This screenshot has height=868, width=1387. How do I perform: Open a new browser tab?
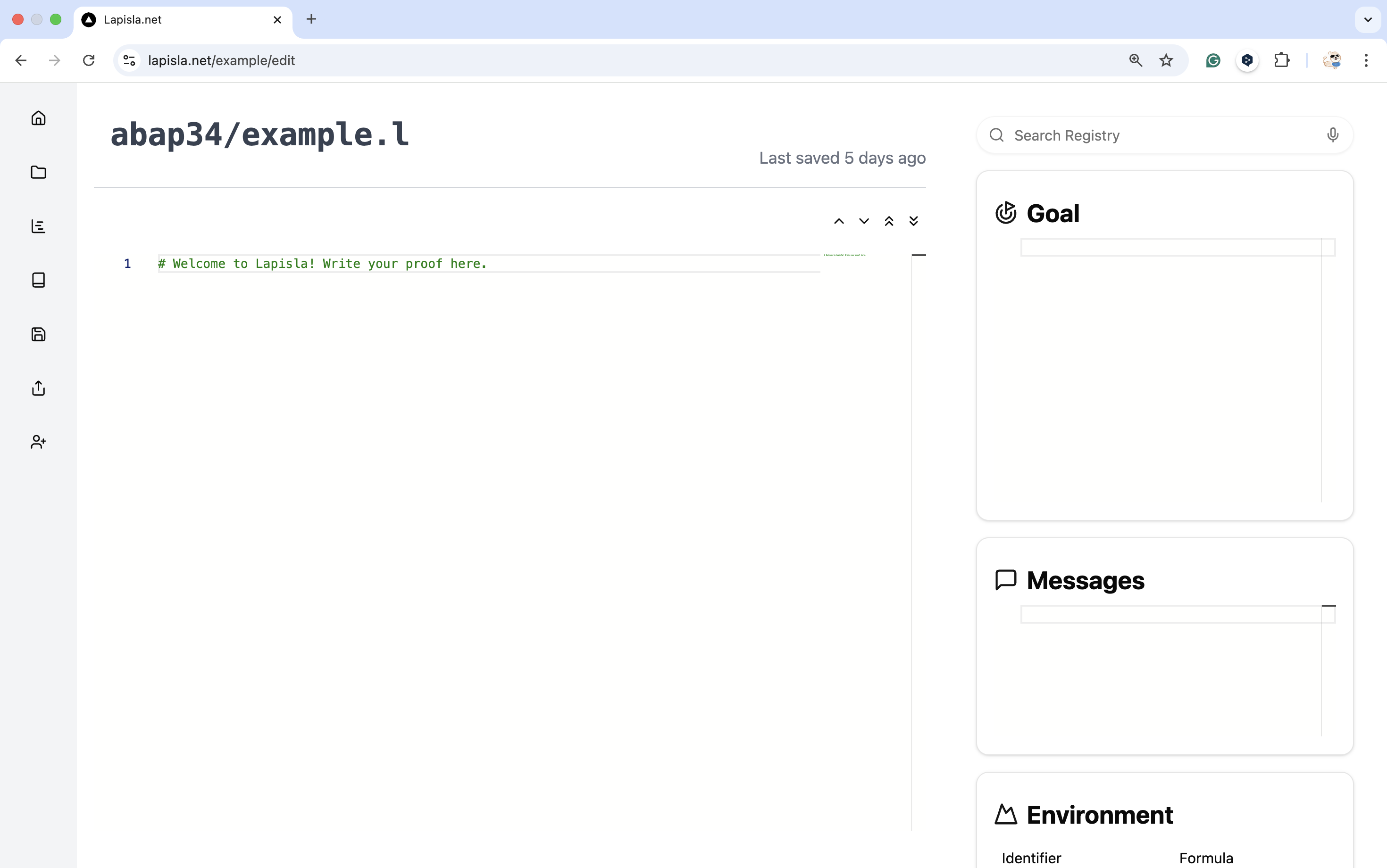tap(311, 19)
